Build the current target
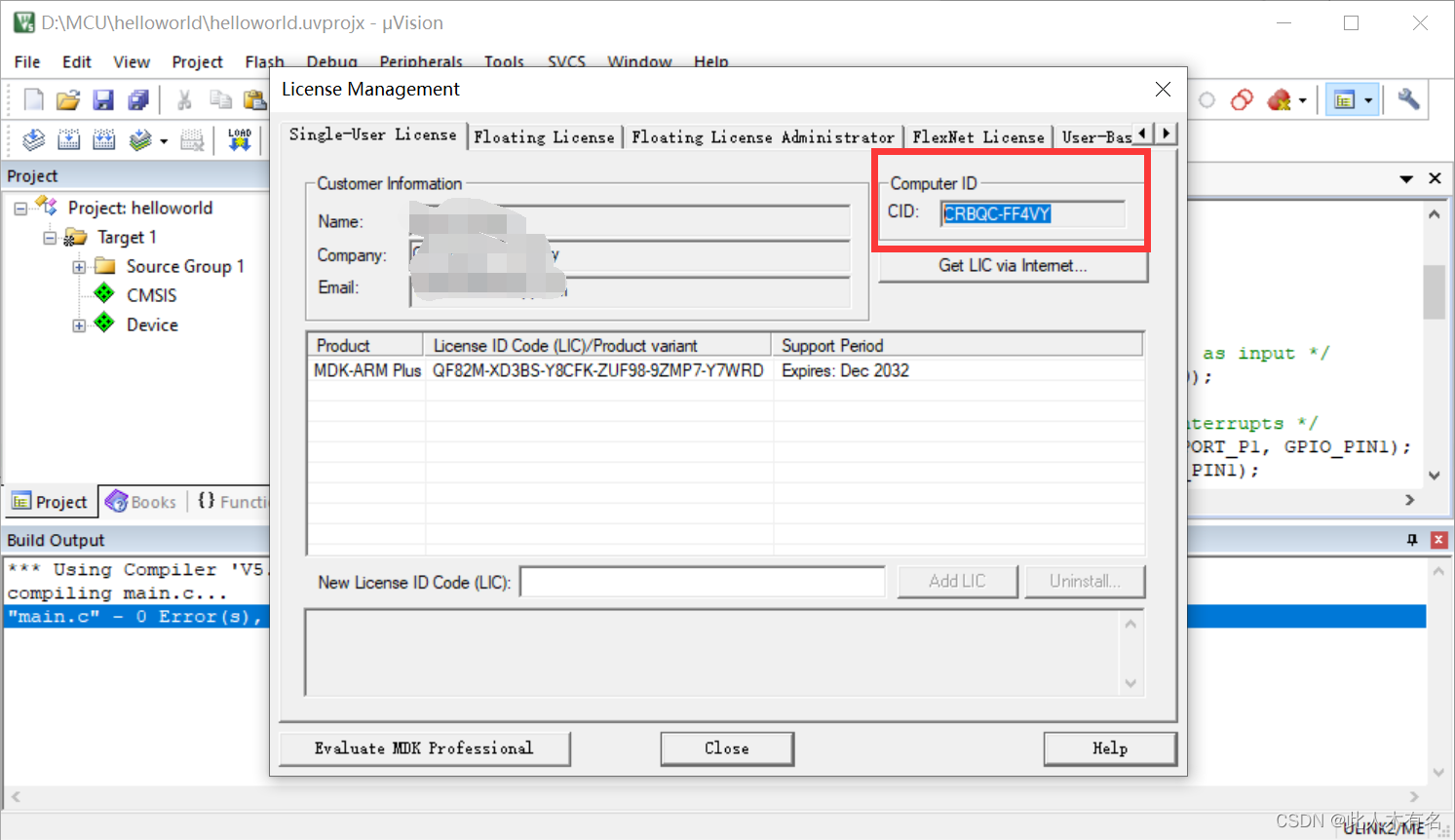 tap(68, 139)
